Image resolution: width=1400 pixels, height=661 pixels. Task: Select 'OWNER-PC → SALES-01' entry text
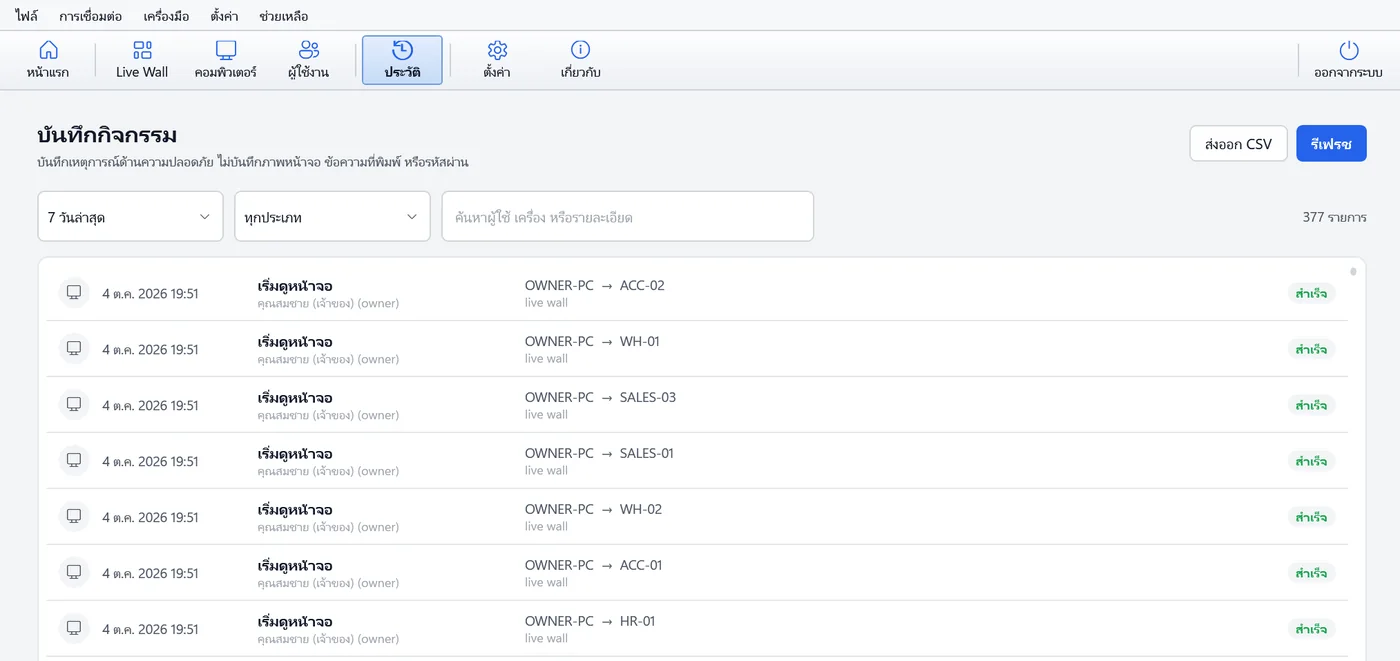(x=599, y=453)
